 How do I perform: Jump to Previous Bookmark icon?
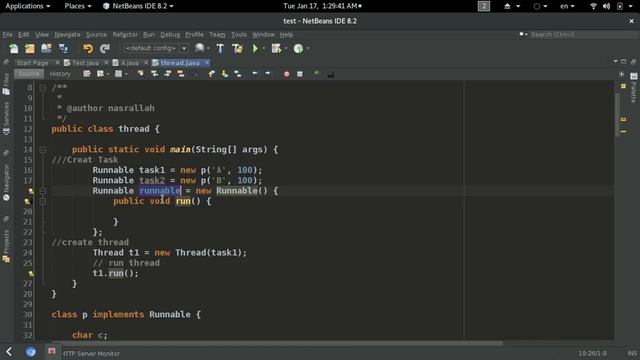point(211,74)
